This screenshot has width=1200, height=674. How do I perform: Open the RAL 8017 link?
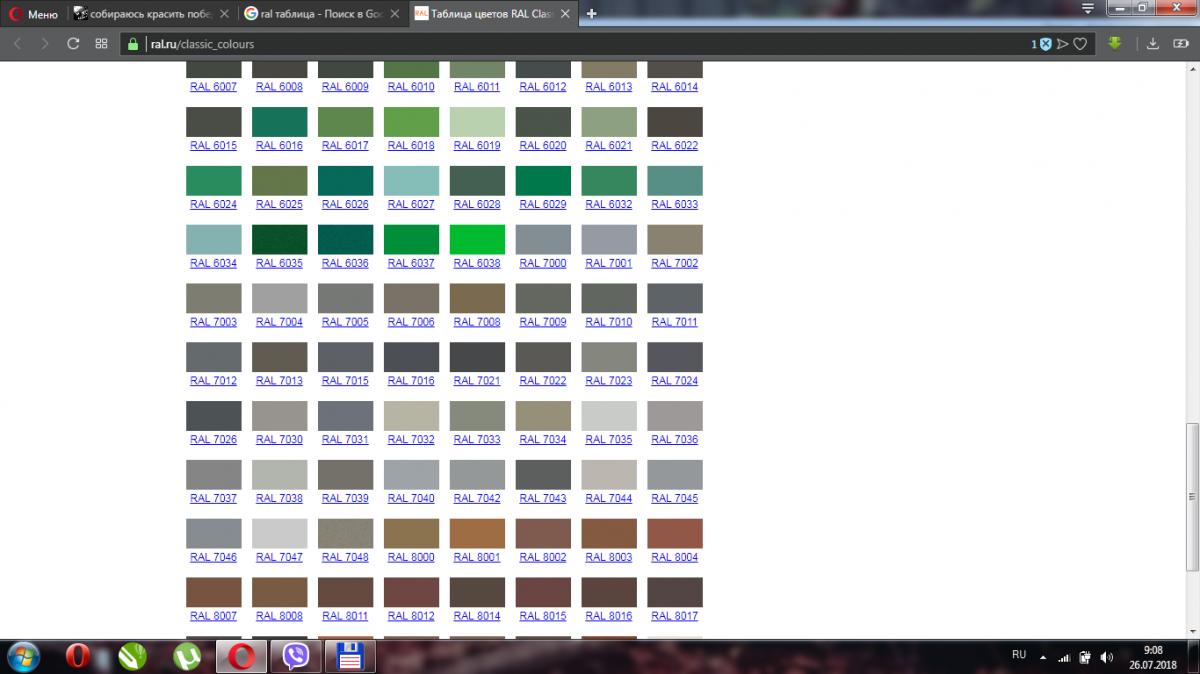point(675,616)
